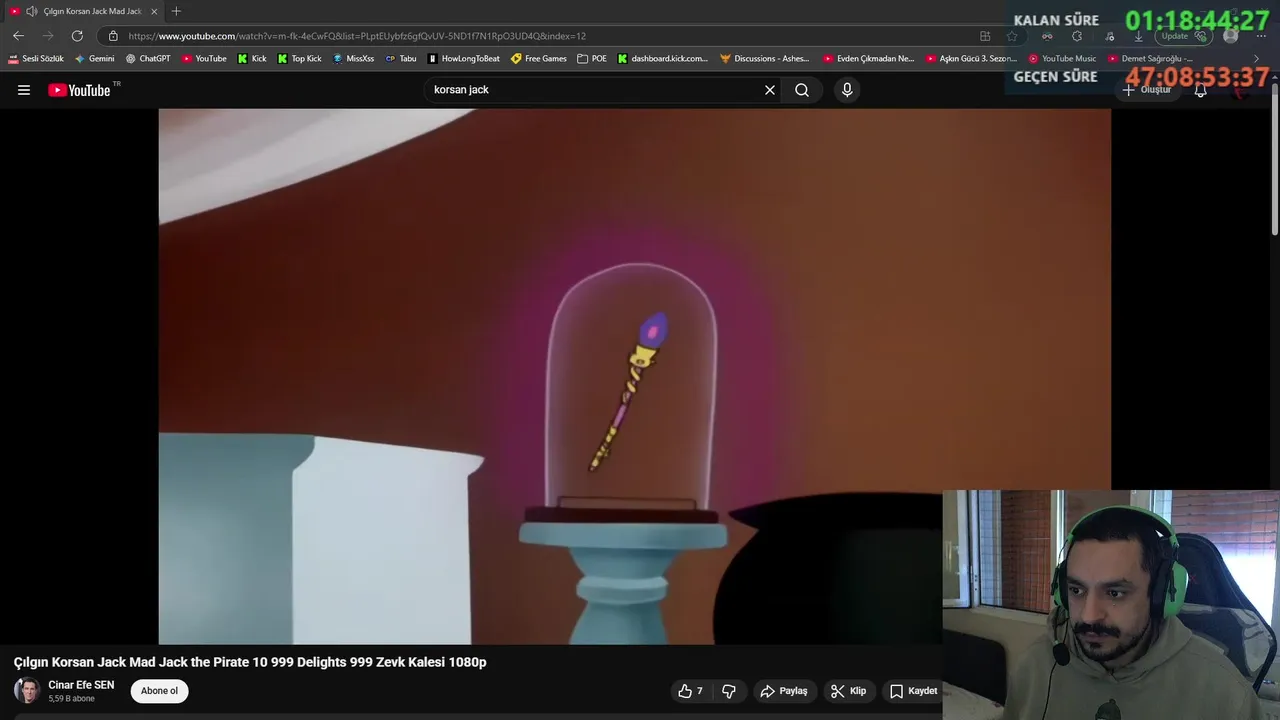
Task: Open the YouTube notifications bell
Action: point(1201,90)
